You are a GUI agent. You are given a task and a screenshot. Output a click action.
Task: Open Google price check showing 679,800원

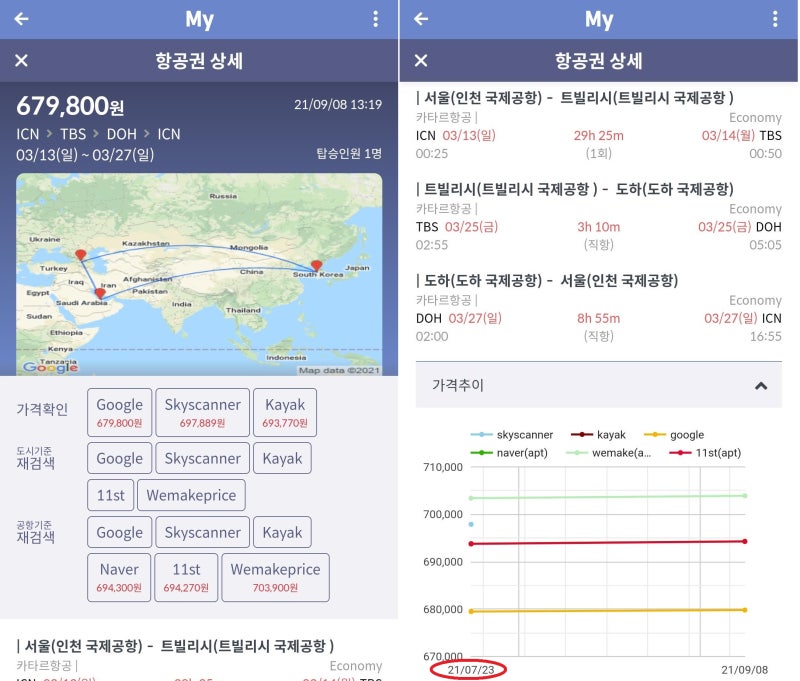tap(120, 412)
